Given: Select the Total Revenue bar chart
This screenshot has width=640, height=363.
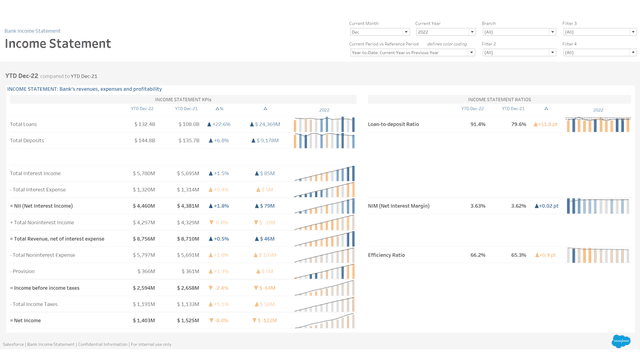Looking at the screenshot, I should point(324,239).
